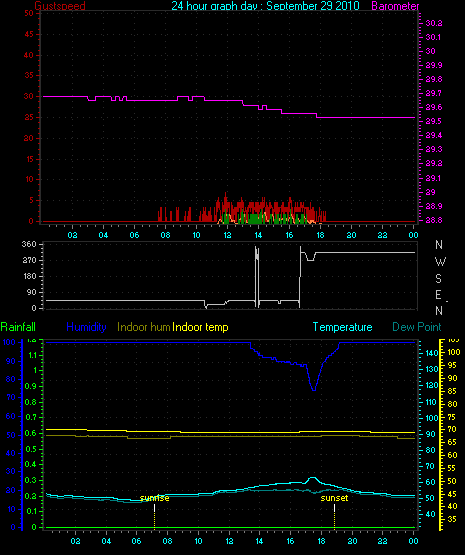
Task: Click barometer axis value 29.5
Action: pos(434,121)
